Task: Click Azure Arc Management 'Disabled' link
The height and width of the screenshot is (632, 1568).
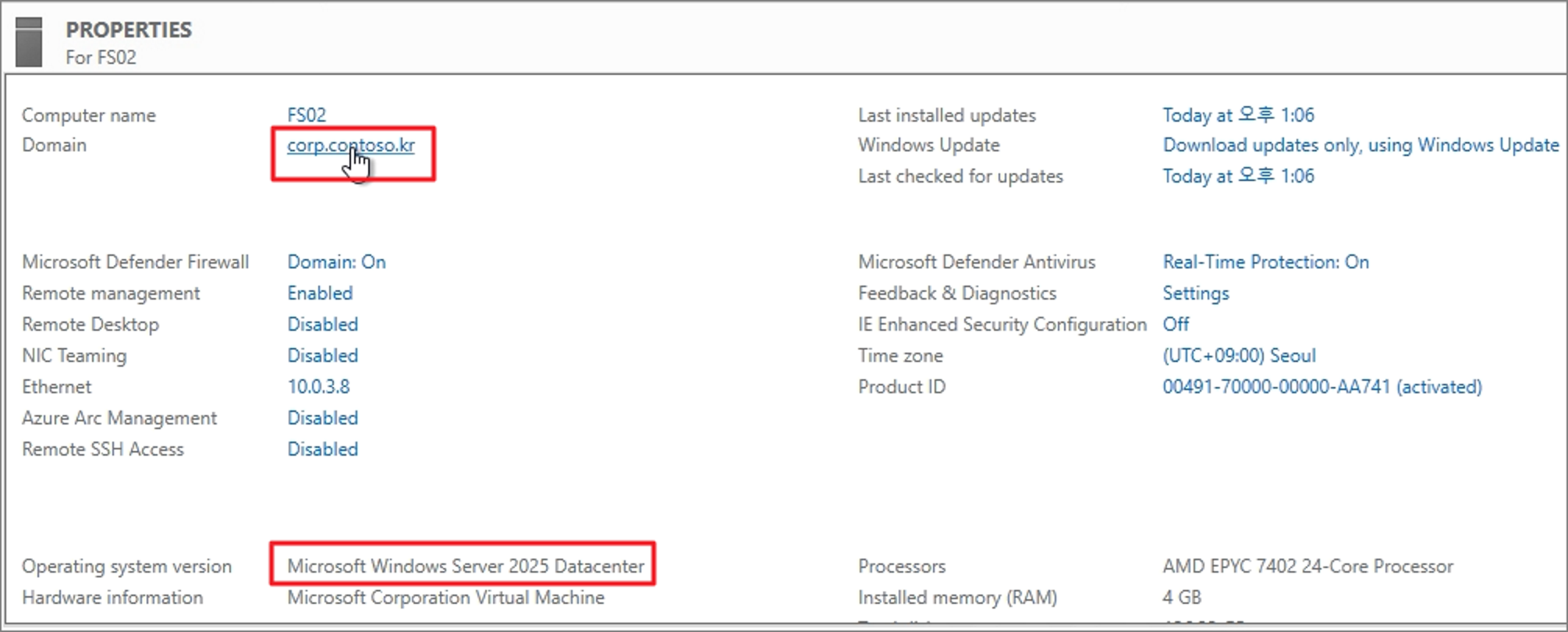Action: 322,418
